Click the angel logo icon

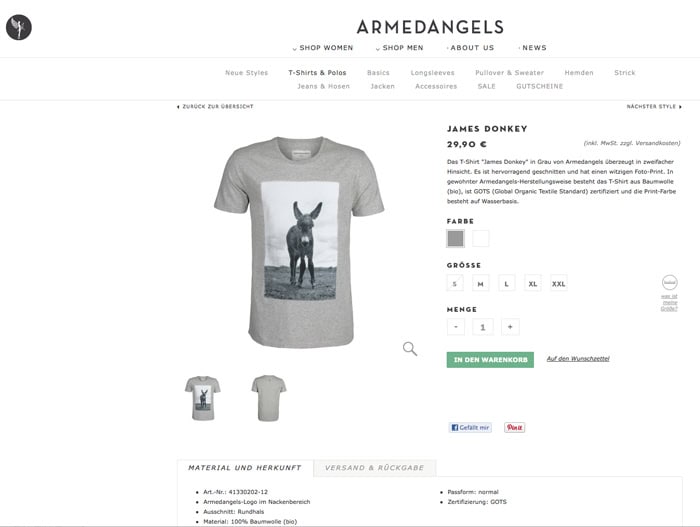19,27
